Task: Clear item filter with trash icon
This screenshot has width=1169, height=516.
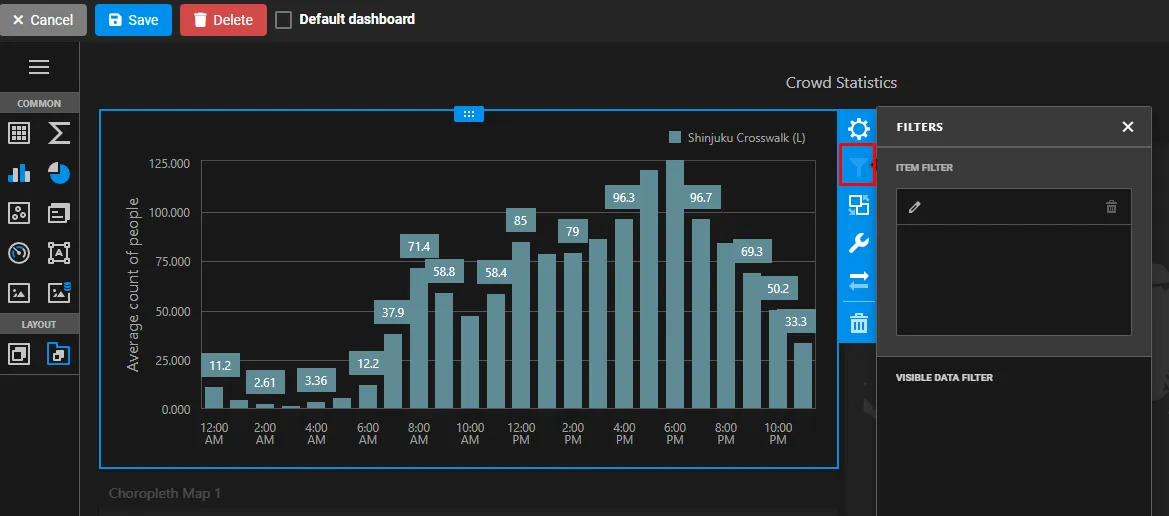Action: pyautogui.click(x=1112, y=207)
